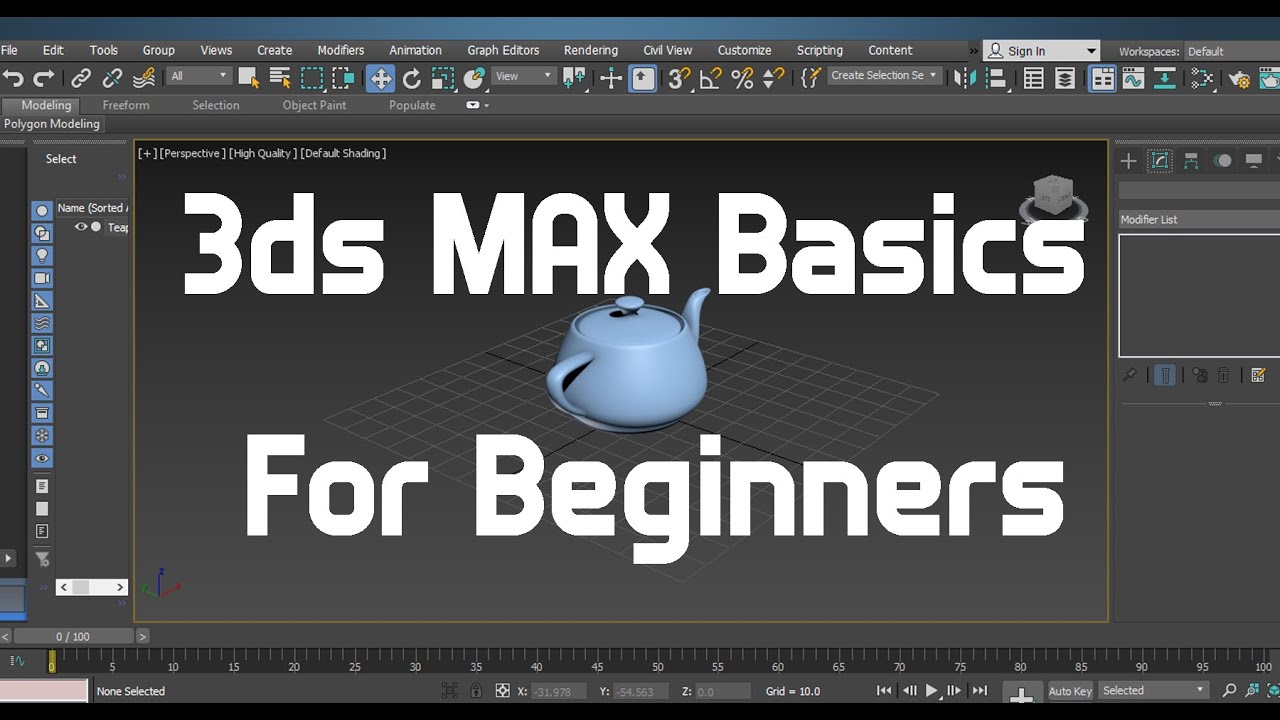Toggle teapot visibility eye icon
The image size is (1280, 720).
click(x=81, y=227)
